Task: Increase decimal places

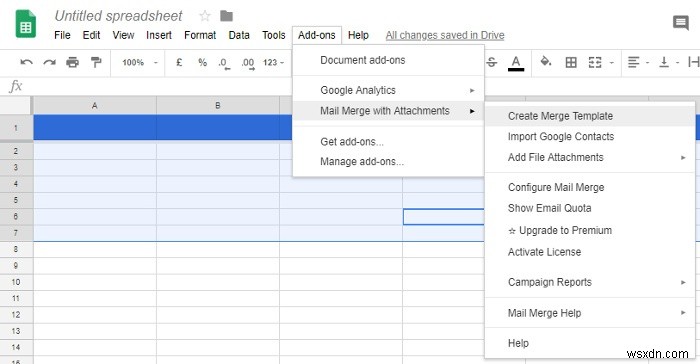Action: [x=248, y=63]
